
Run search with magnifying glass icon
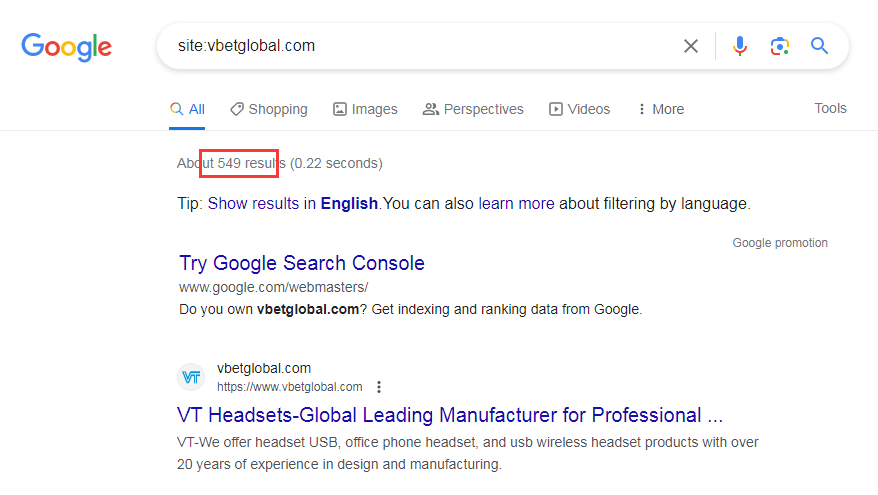(x=819, y=45)
